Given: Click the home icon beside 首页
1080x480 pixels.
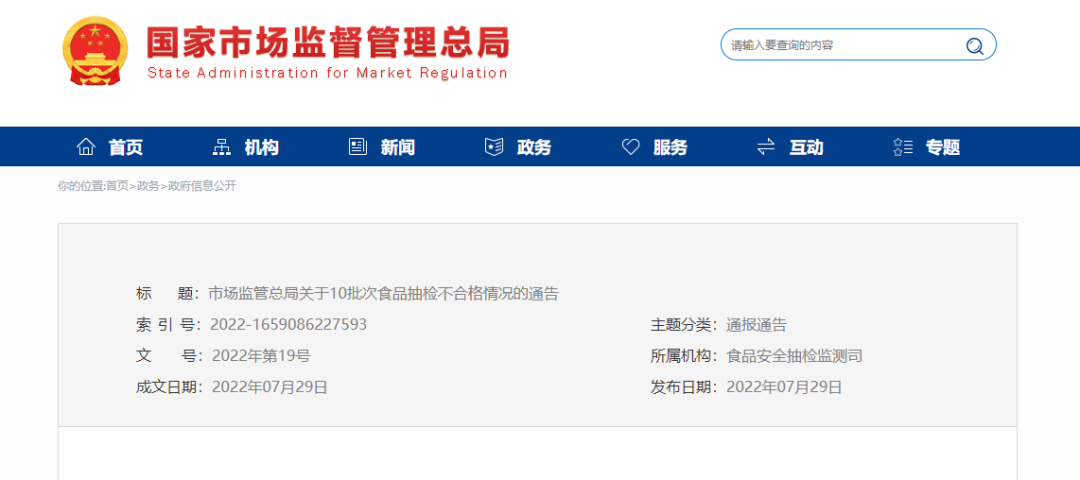Looking at the screenshot, I should pos(86,147).
